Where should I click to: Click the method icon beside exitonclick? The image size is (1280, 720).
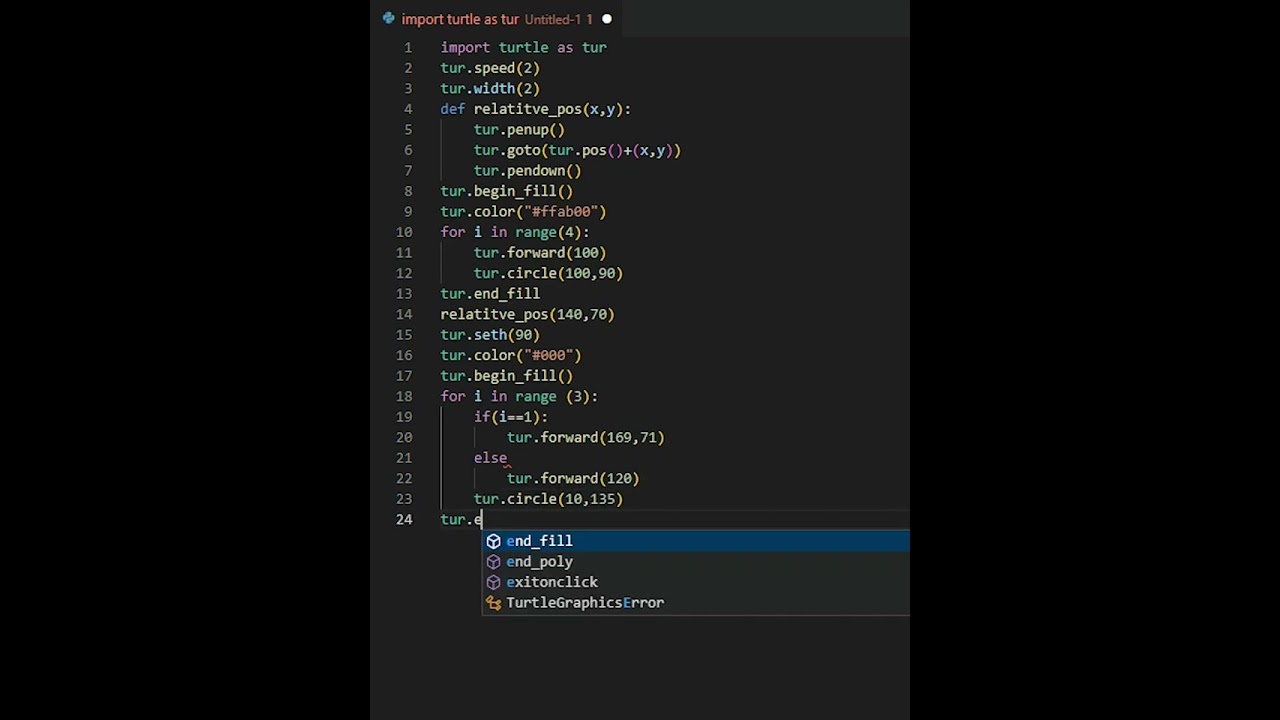(x=493, y=582)
